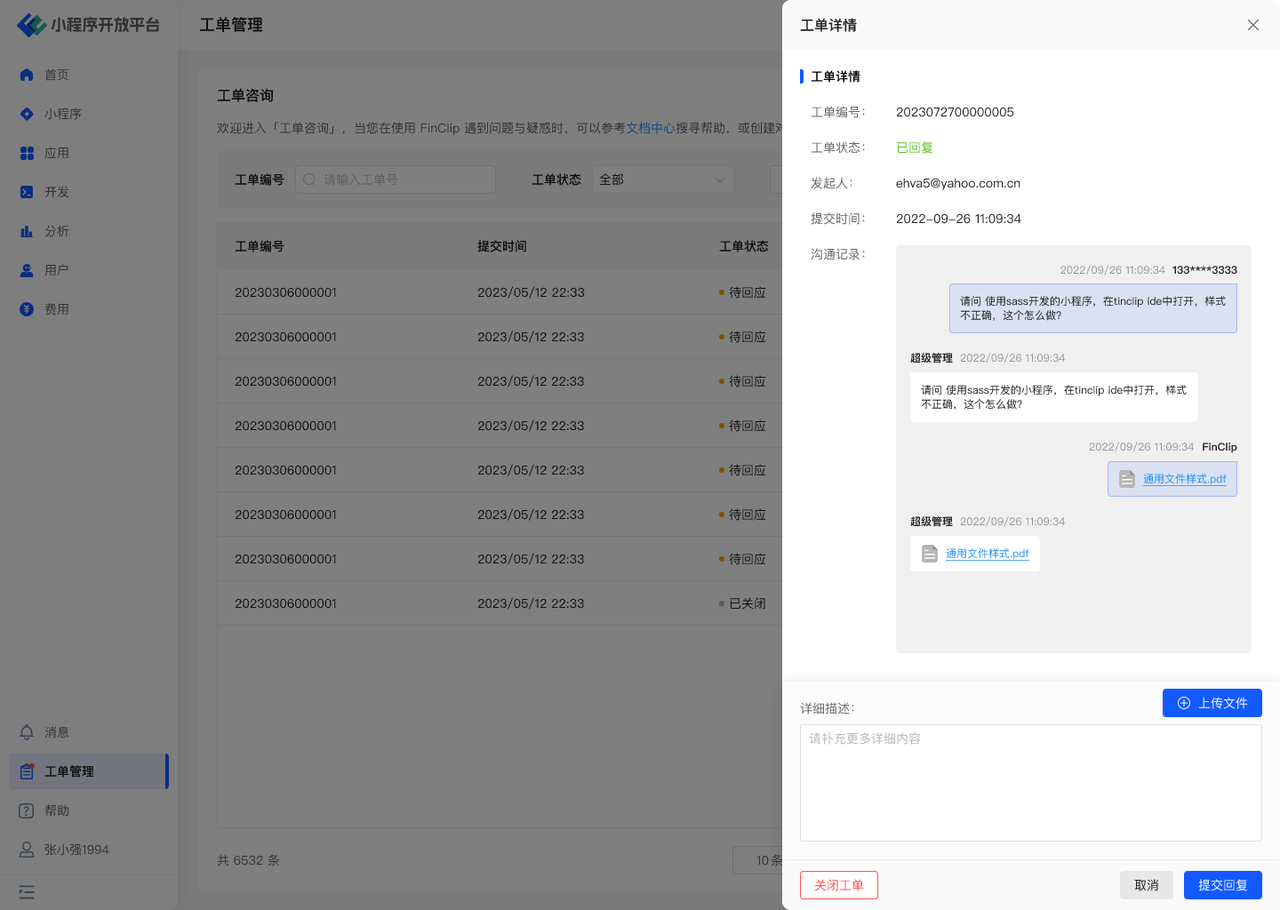Click the detailed description text area

coord(1030,782)
